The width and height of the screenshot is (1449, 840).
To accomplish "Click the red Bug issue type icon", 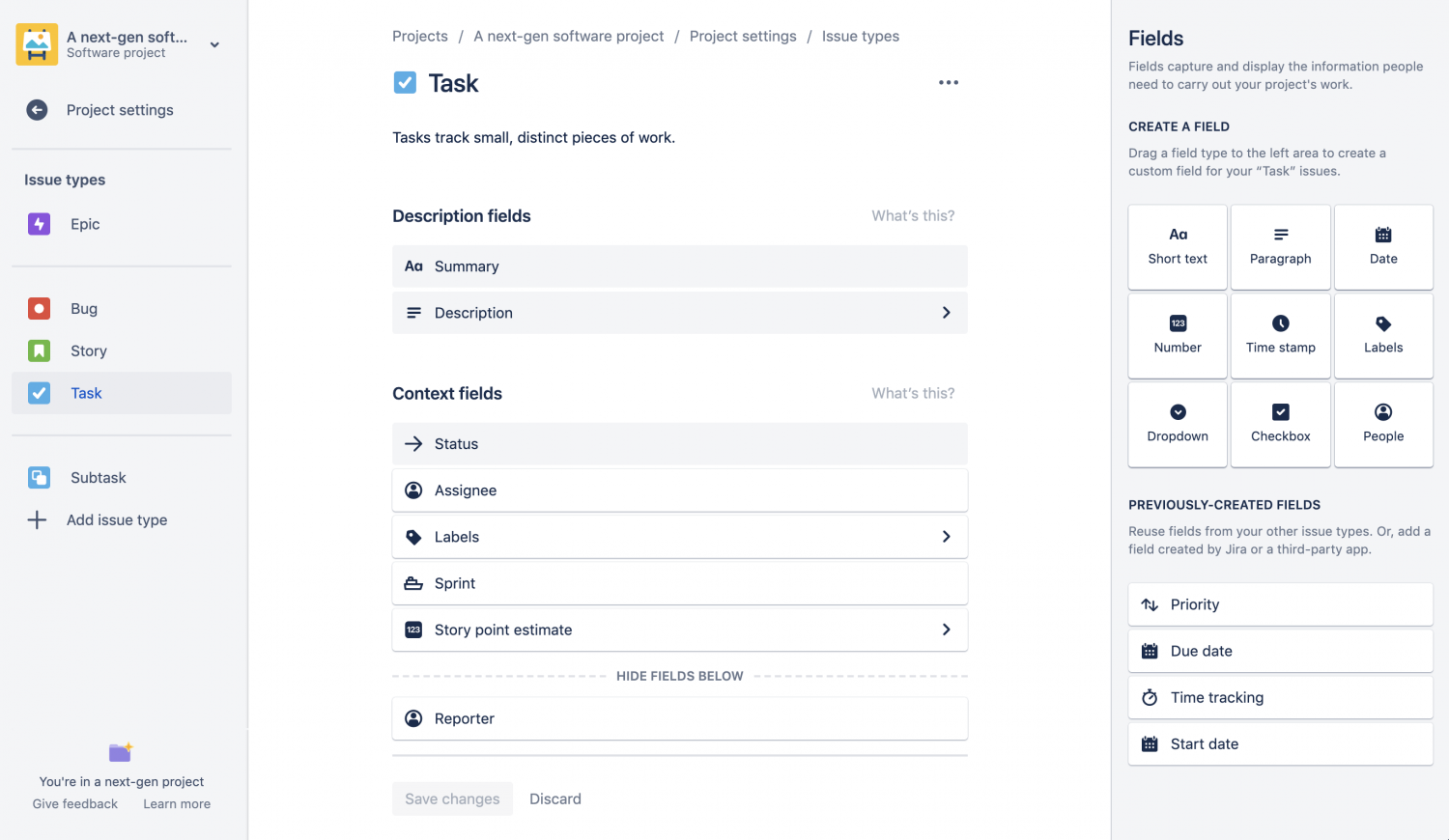I will [39, 309].
